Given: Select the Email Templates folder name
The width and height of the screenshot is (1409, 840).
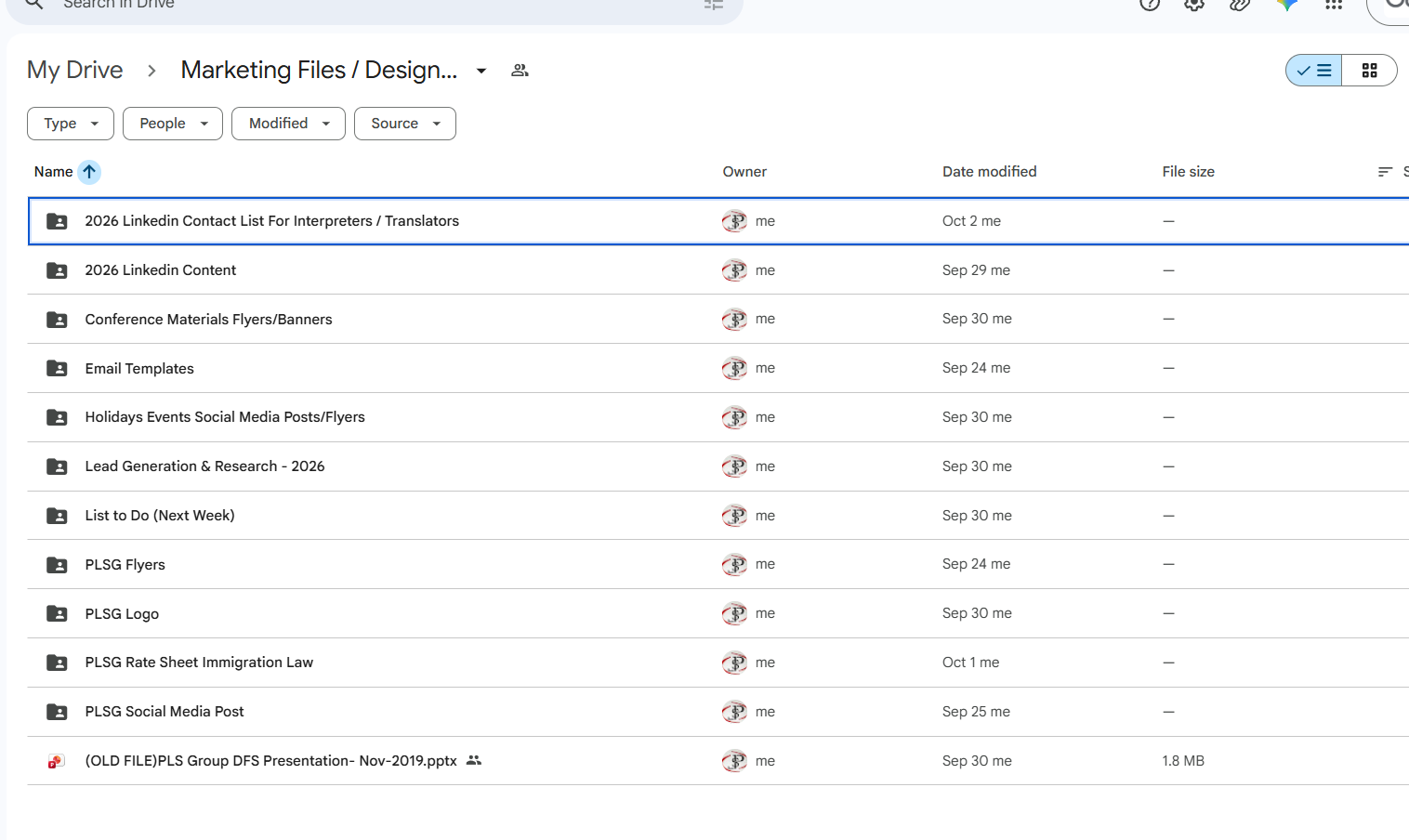Looking at the screenshot, I should [139, 369].
